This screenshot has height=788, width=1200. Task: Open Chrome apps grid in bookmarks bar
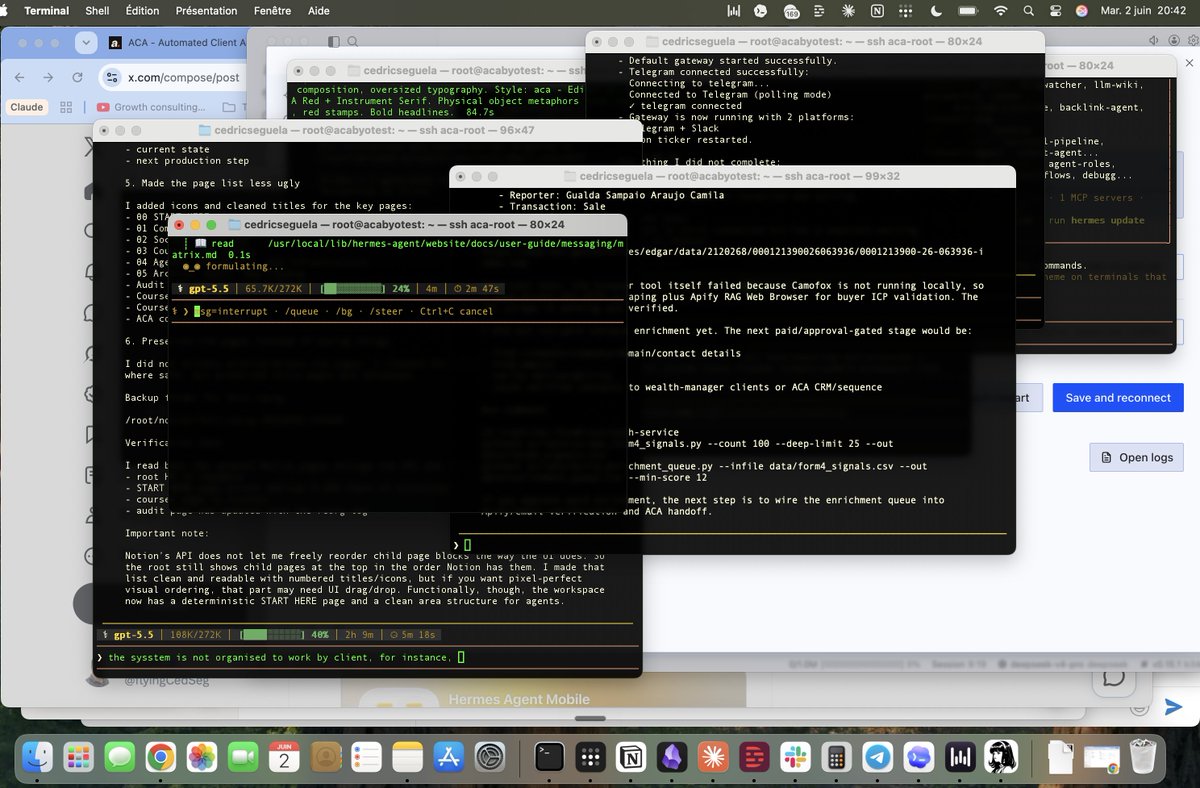coord(66,107)
